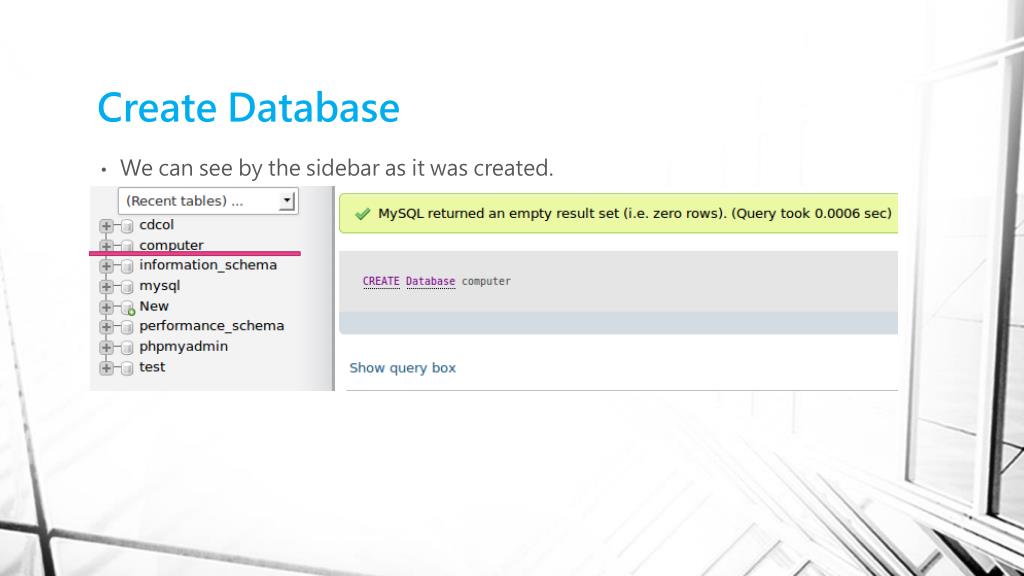Click the information_schema database icon

[x=127, y=266]
